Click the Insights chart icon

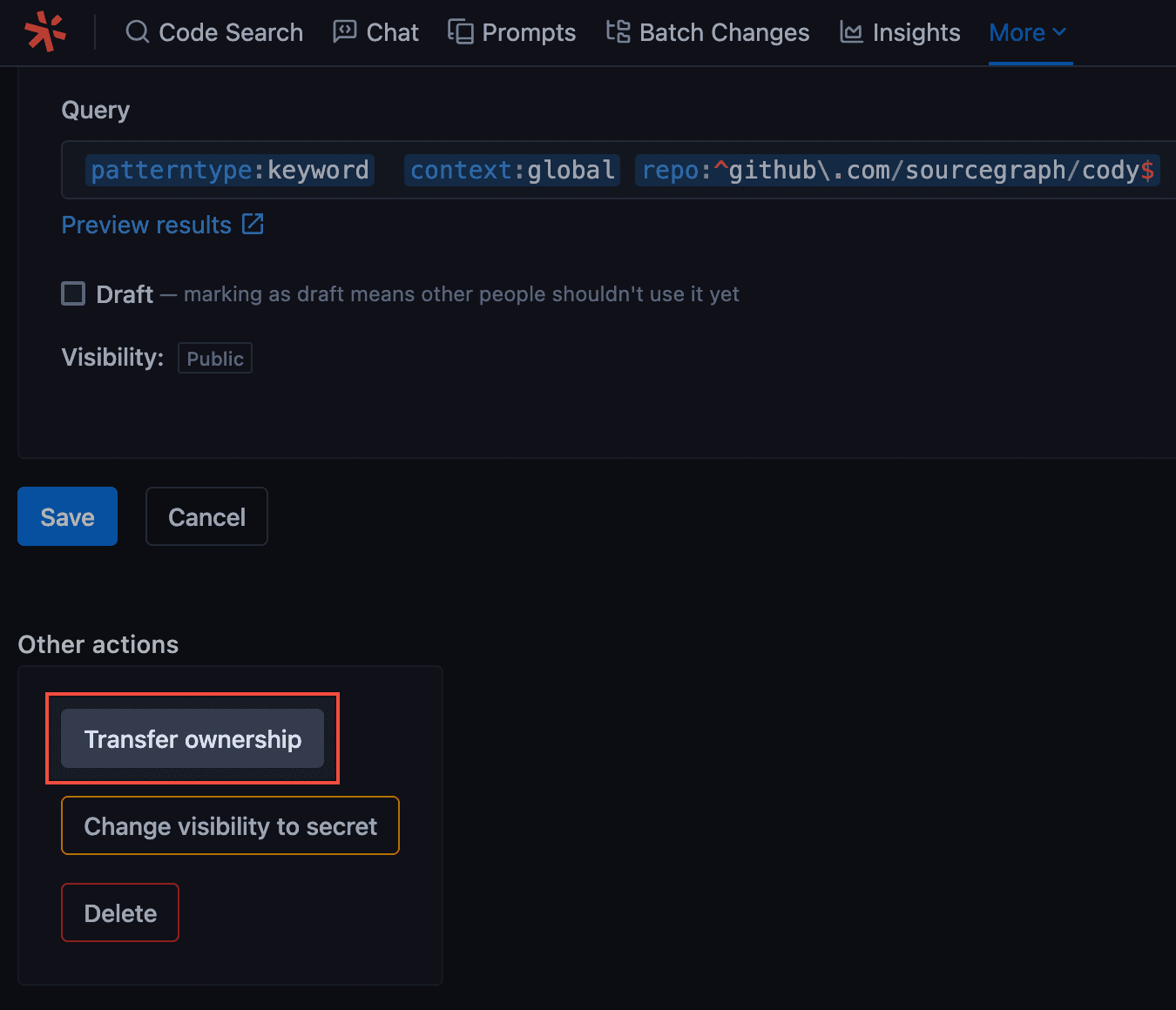851,32
